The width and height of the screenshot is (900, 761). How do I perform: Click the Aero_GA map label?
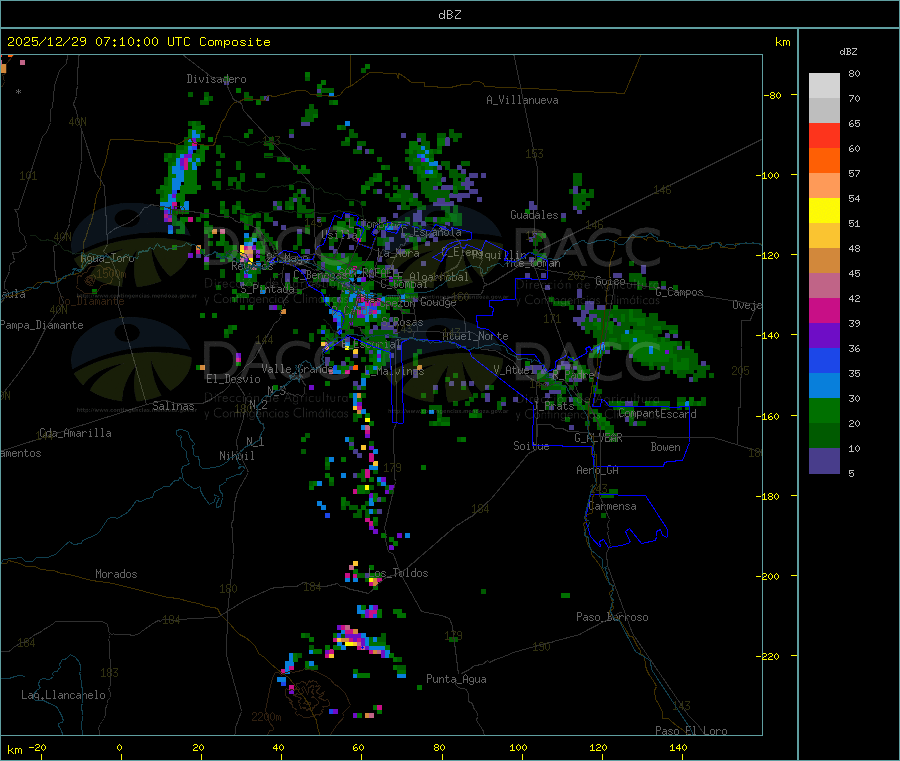click(598, 470)
